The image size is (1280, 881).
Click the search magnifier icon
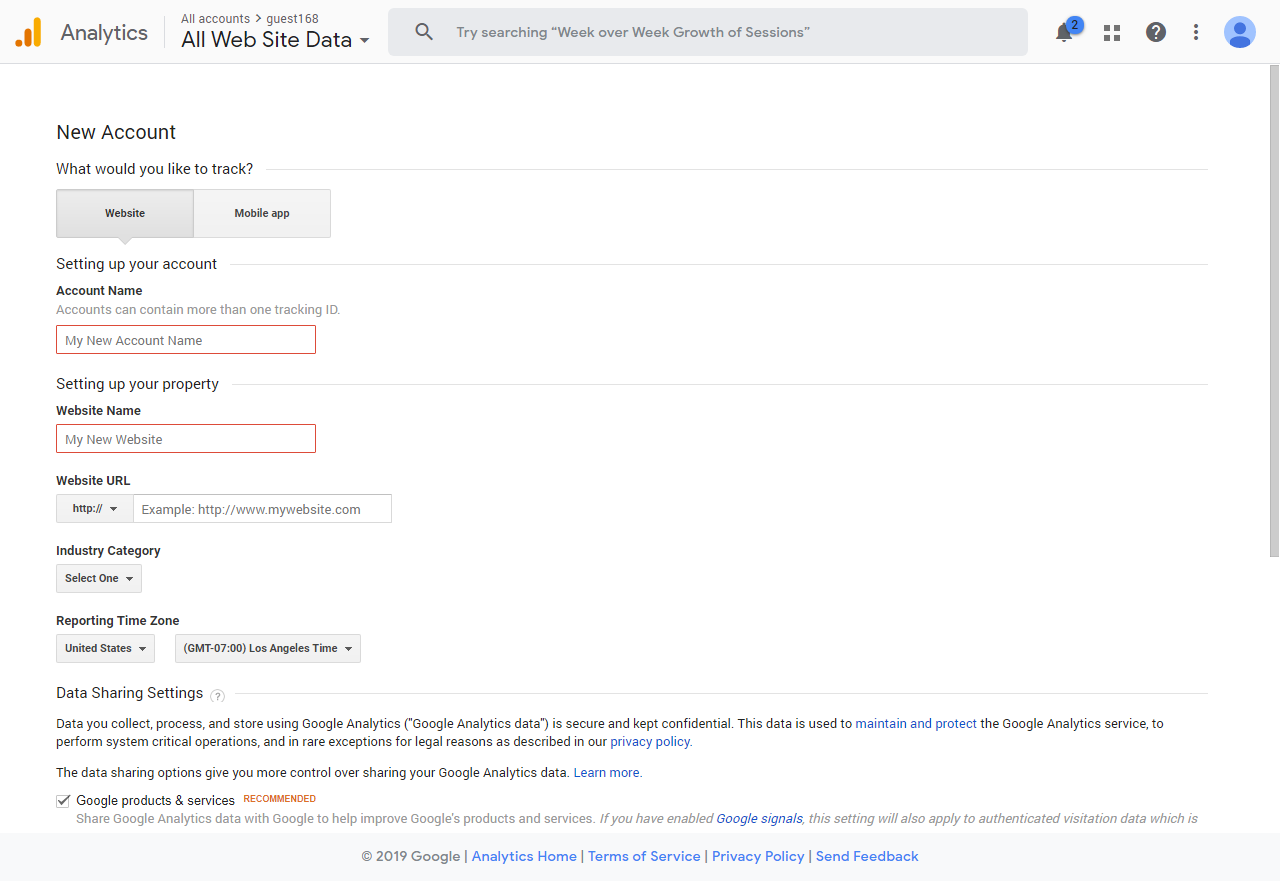pyautogui.click(x=424, y=32)
